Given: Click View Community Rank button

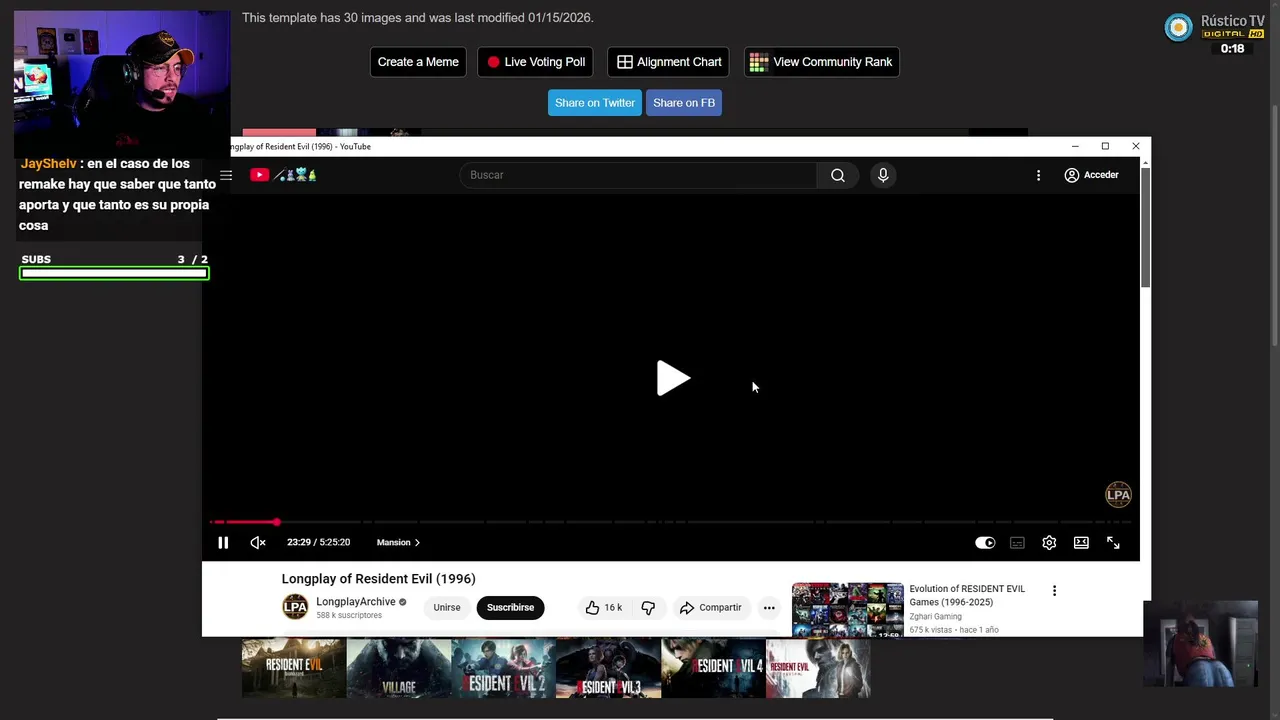Looking at the screenshot, I should [x=821, y=62].
